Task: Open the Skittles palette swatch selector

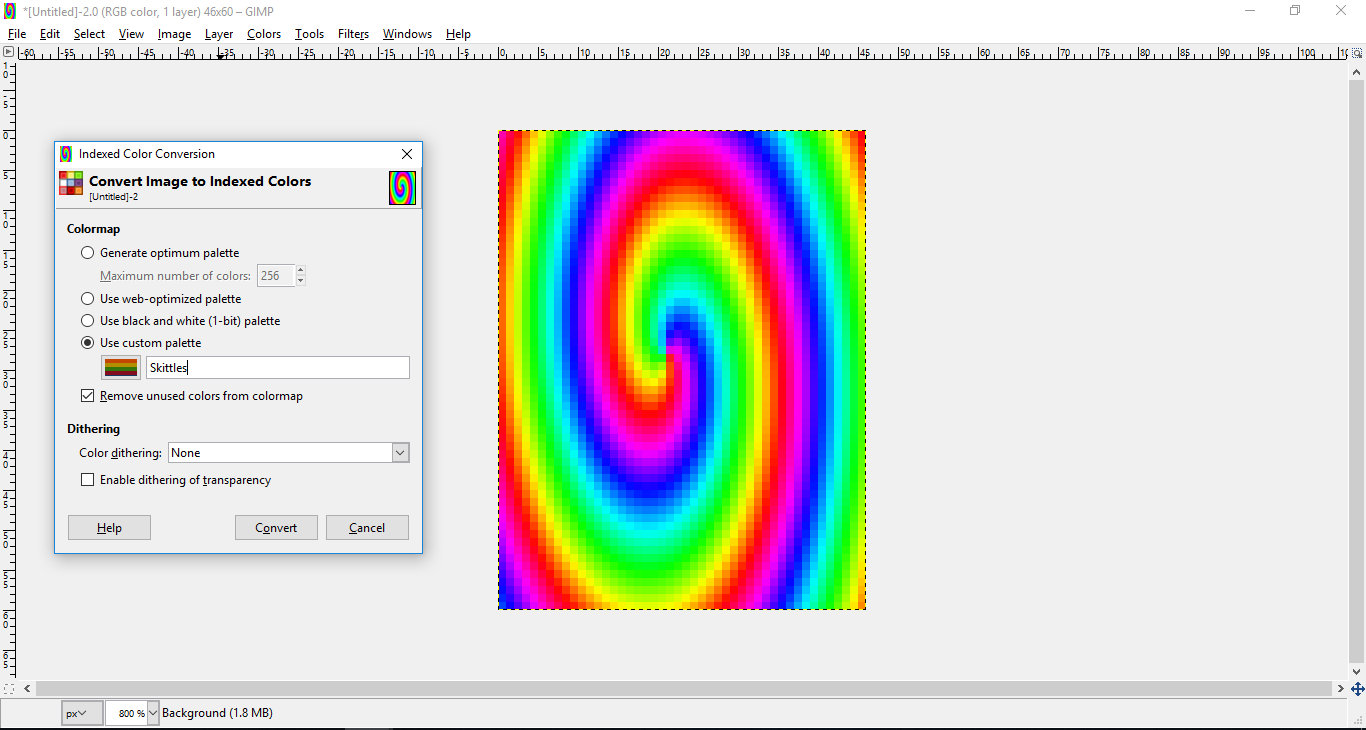Action: (x=121, y=368)
